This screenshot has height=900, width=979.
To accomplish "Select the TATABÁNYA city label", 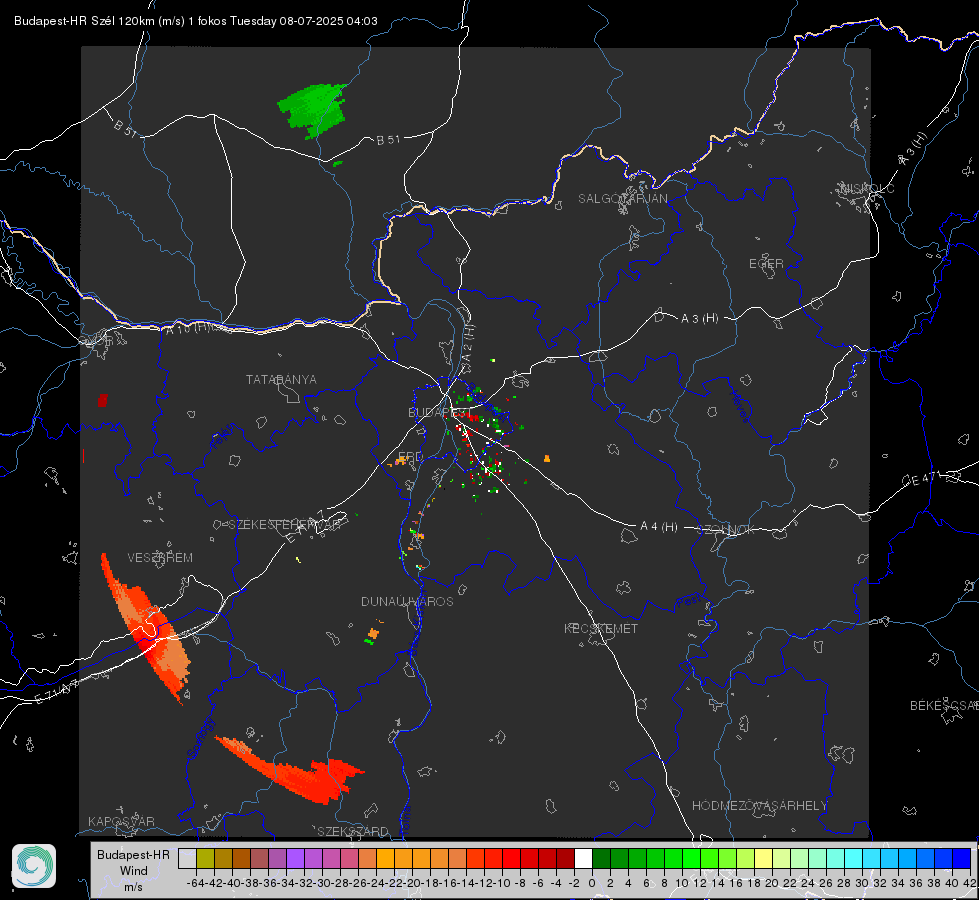I will pos(281,380).
